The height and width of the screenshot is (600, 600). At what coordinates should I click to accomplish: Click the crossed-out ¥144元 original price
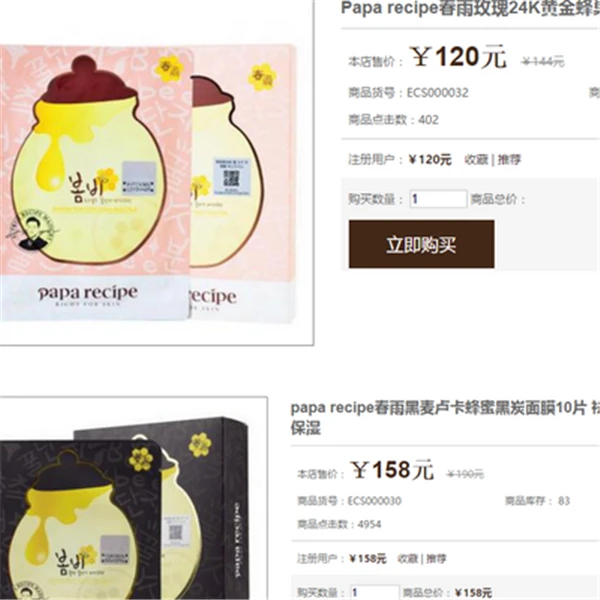pyautogui.click(x=543, y=61)
